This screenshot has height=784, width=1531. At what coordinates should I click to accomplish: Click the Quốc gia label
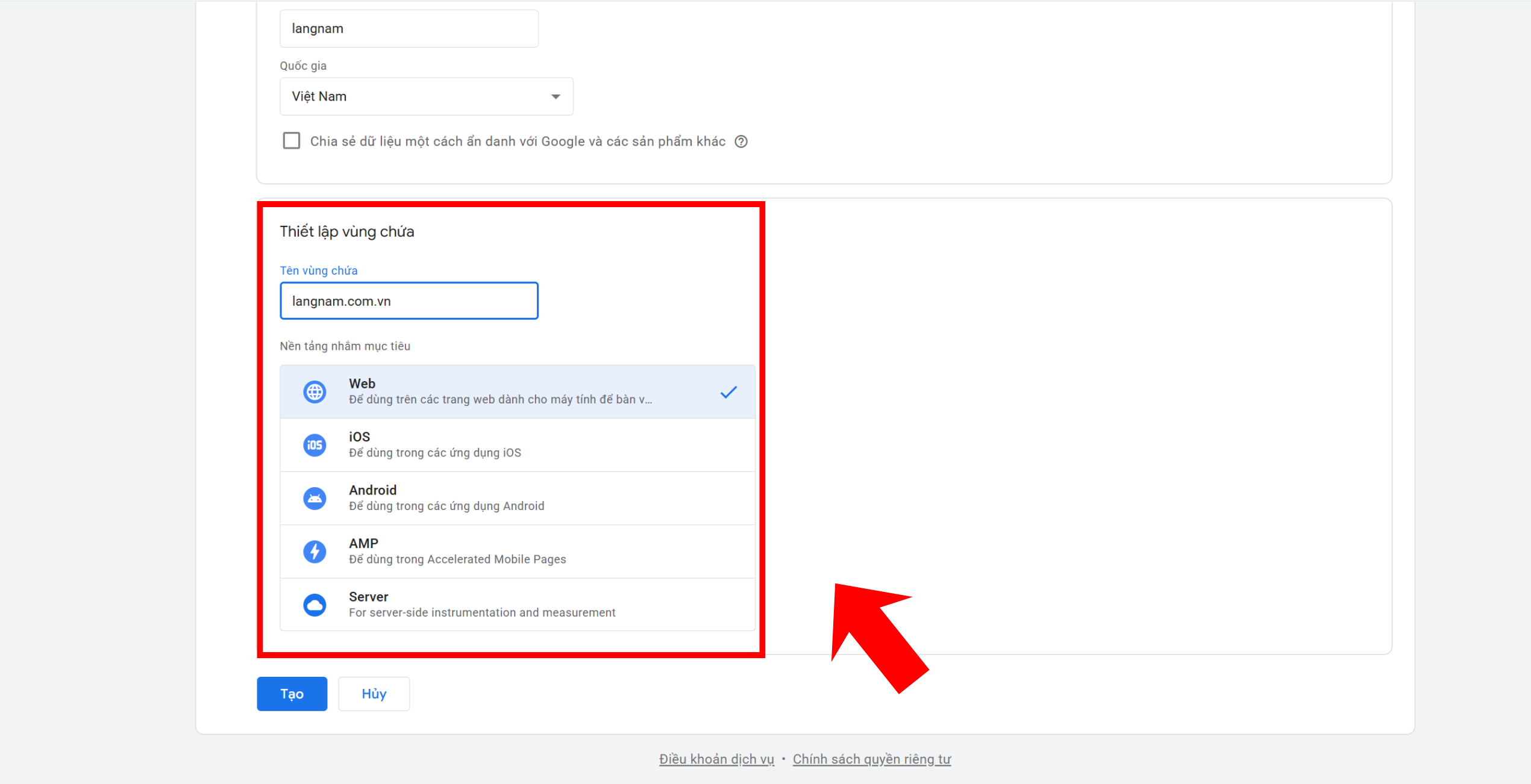[303, 66]
